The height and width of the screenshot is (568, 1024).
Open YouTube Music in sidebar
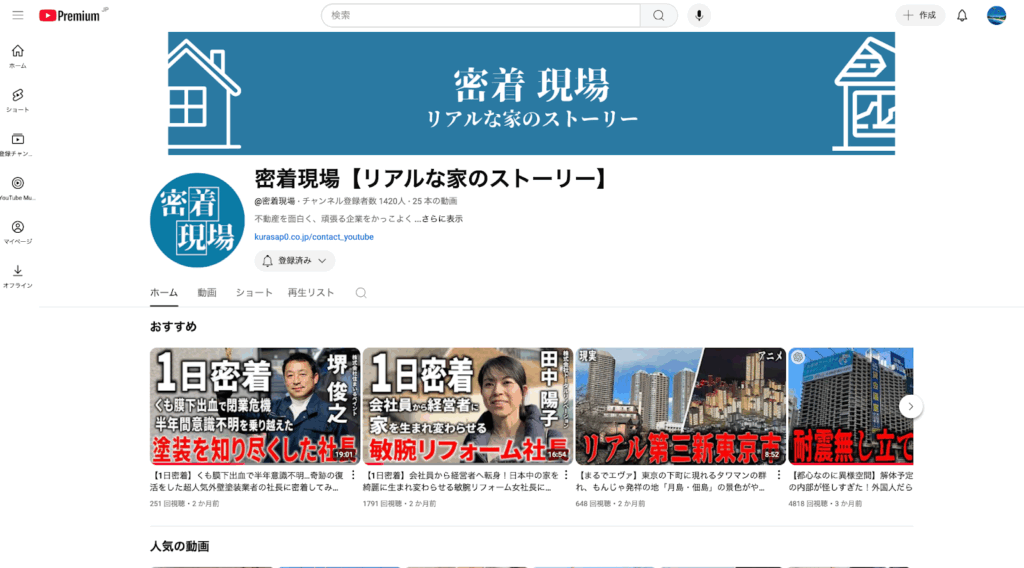18,188
